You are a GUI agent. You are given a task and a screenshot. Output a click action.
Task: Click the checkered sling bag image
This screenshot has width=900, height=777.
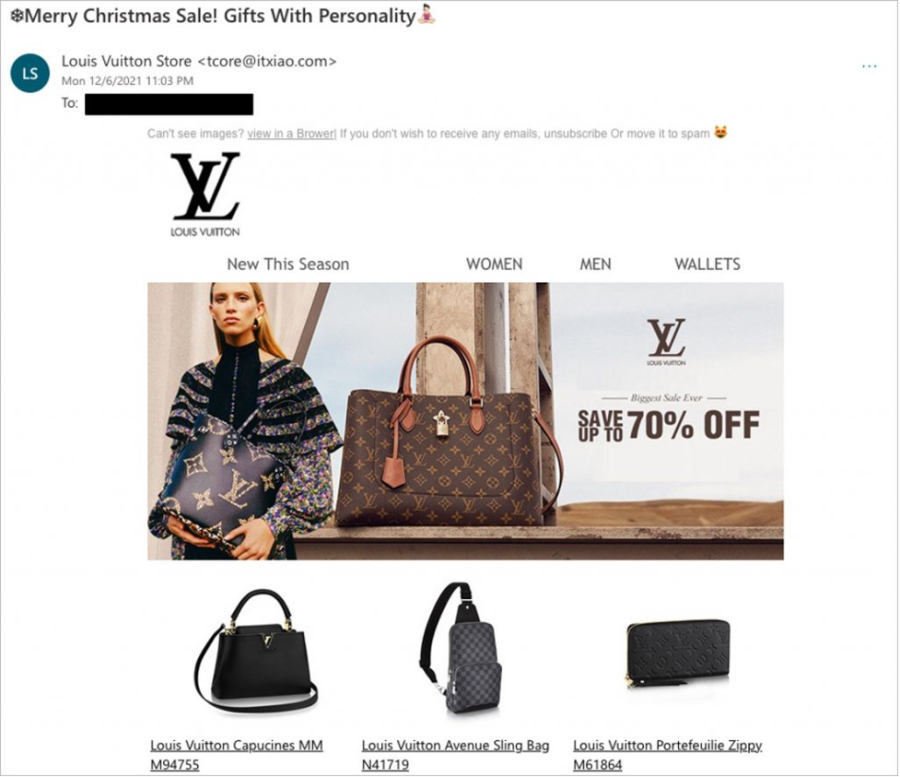point(461,648)
